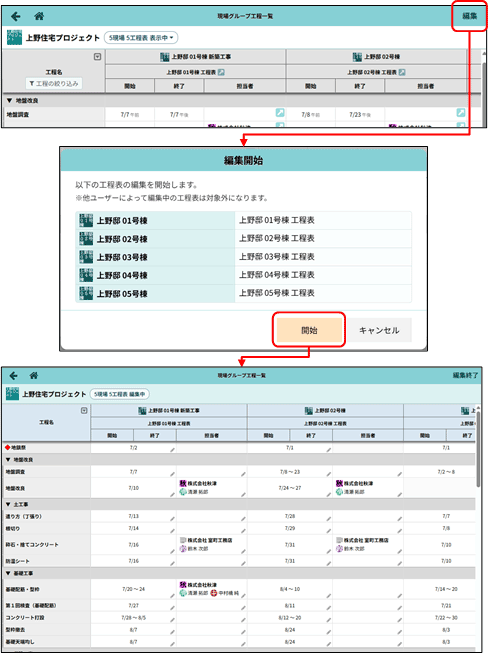Collapse the 土工事 section
The width and height of the screenshot is (488, 653).
[x=8, y=504]
